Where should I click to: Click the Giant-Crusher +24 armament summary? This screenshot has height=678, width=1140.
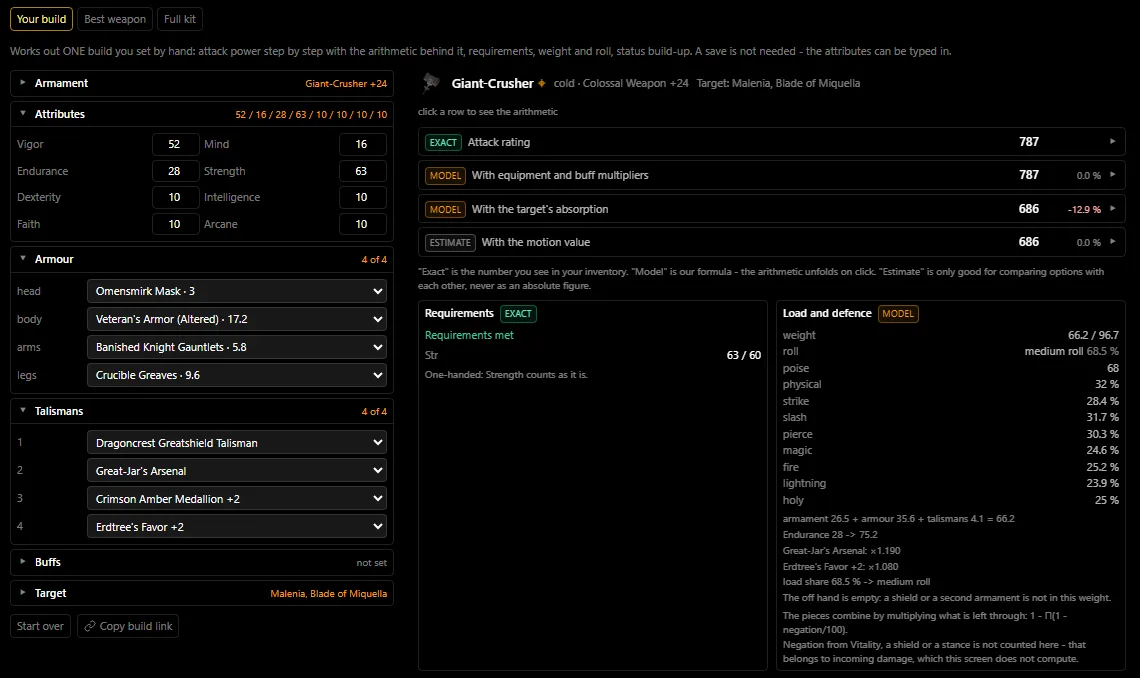(x=346, y=84)
